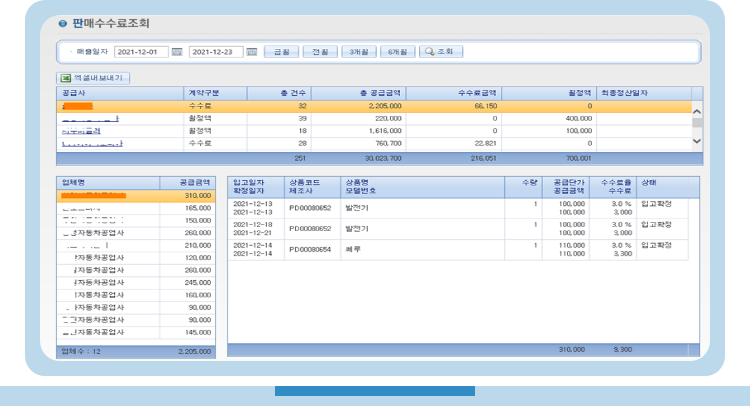Image resolution: width=750 pixels, height=406 pixels.
Task: Click the 3,300 fee value
Action: click(623, 254)
